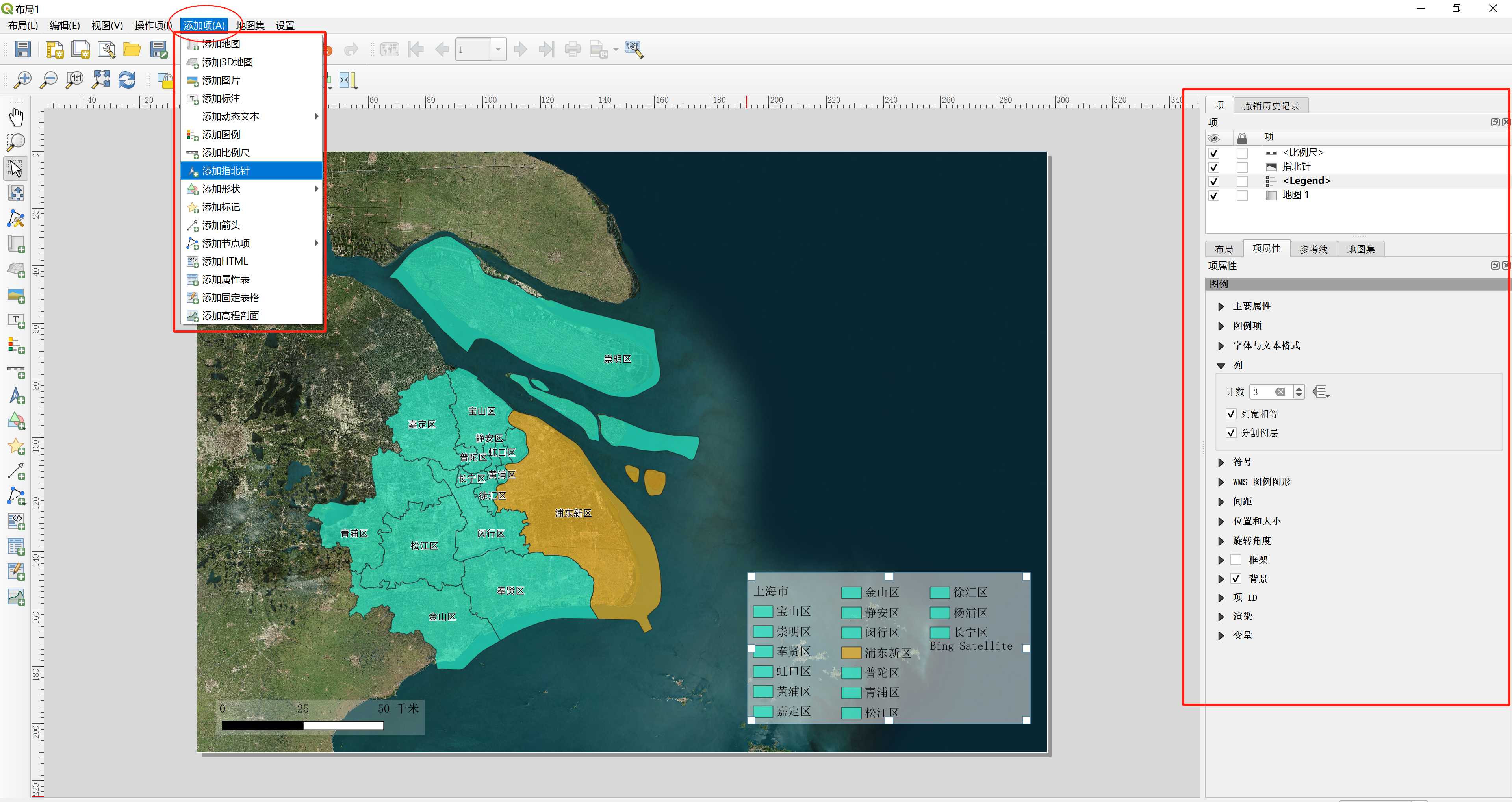This screenshot has height=802, width=1512.
Task: Expand the 符号 section
Action: (x=1221, y=462)
